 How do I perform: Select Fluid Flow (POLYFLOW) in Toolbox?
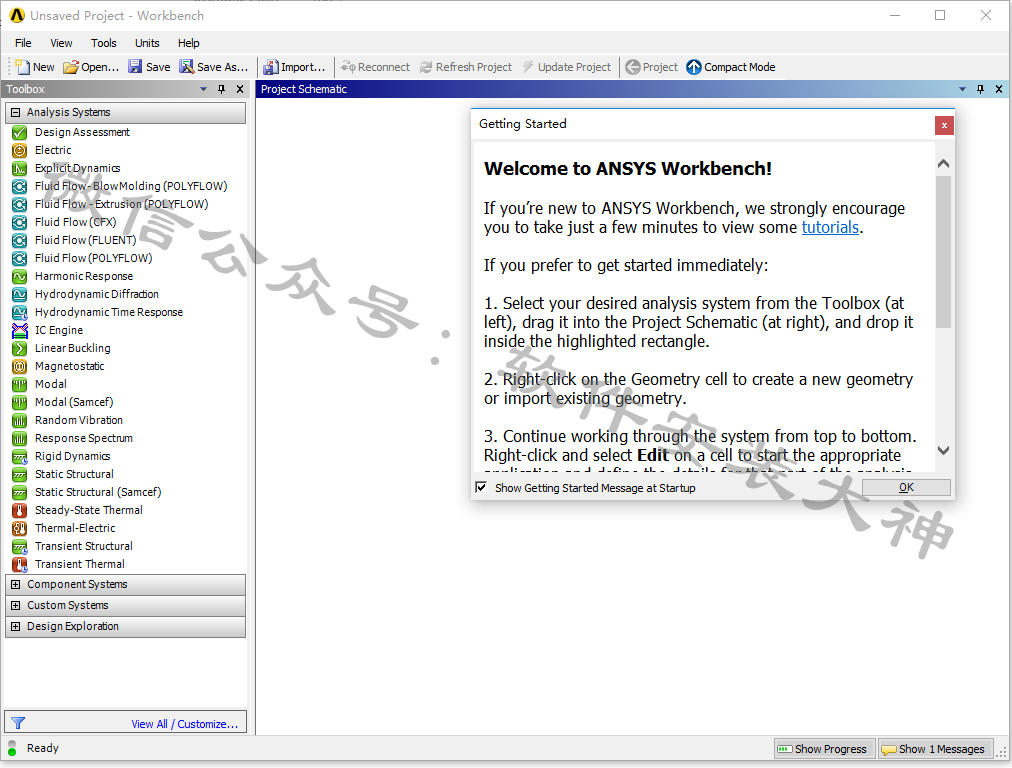tap(94, 258)
